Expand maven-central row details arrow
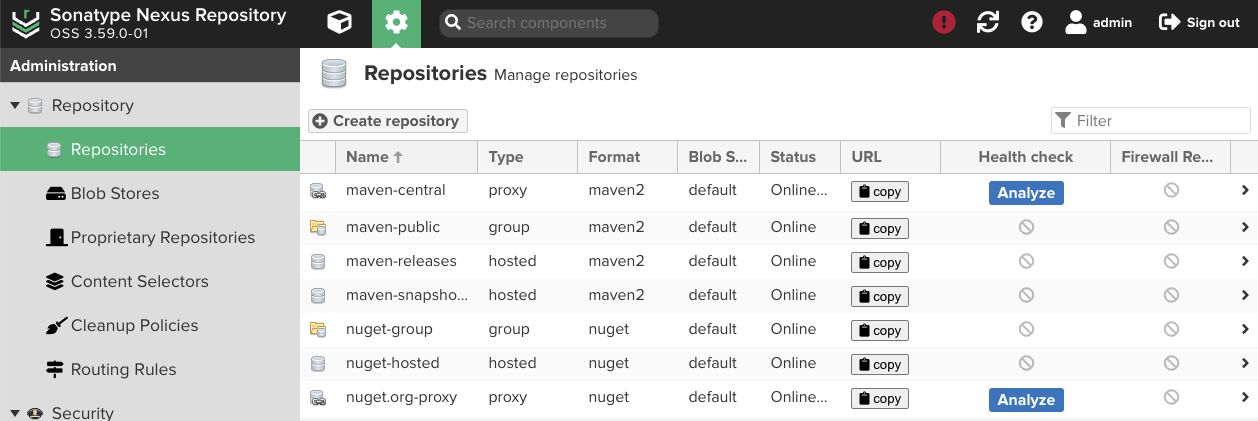Viewport: 1258px width, 421px height. point(1245,191)
